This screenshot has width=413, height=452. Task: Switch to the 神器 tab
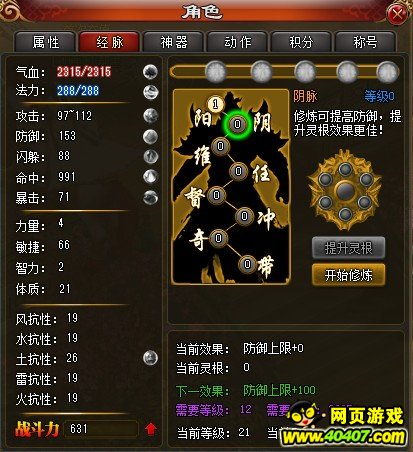(173, 42)
